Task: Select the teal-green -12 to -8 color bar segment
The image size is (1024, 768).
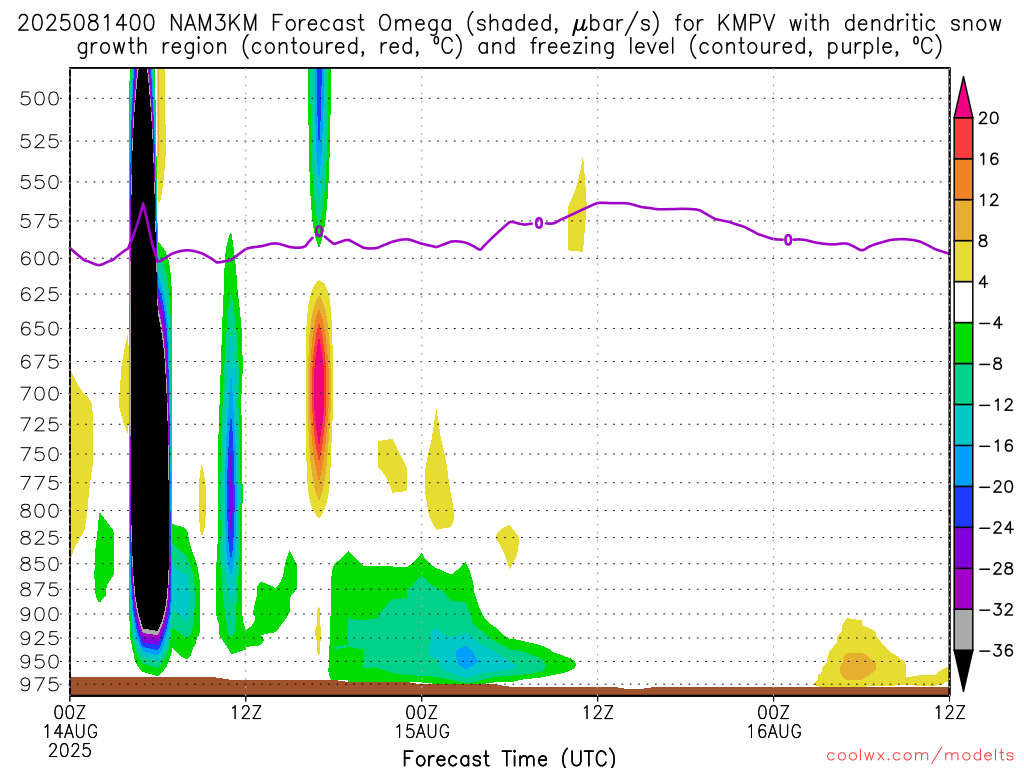Action: pos(963,384)
